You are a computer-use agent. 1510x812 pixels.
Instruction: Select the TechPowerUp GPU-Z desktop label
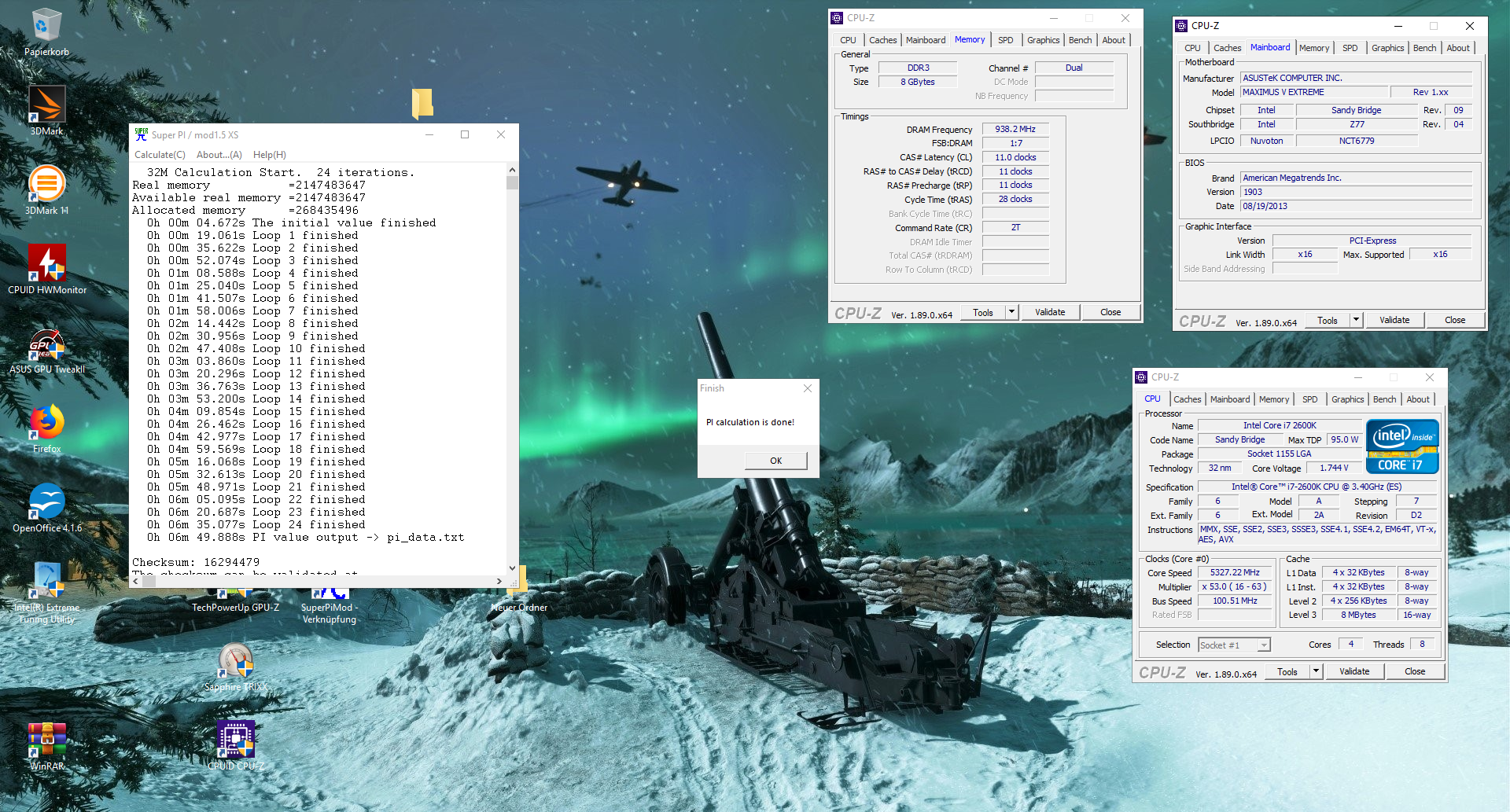235,608
